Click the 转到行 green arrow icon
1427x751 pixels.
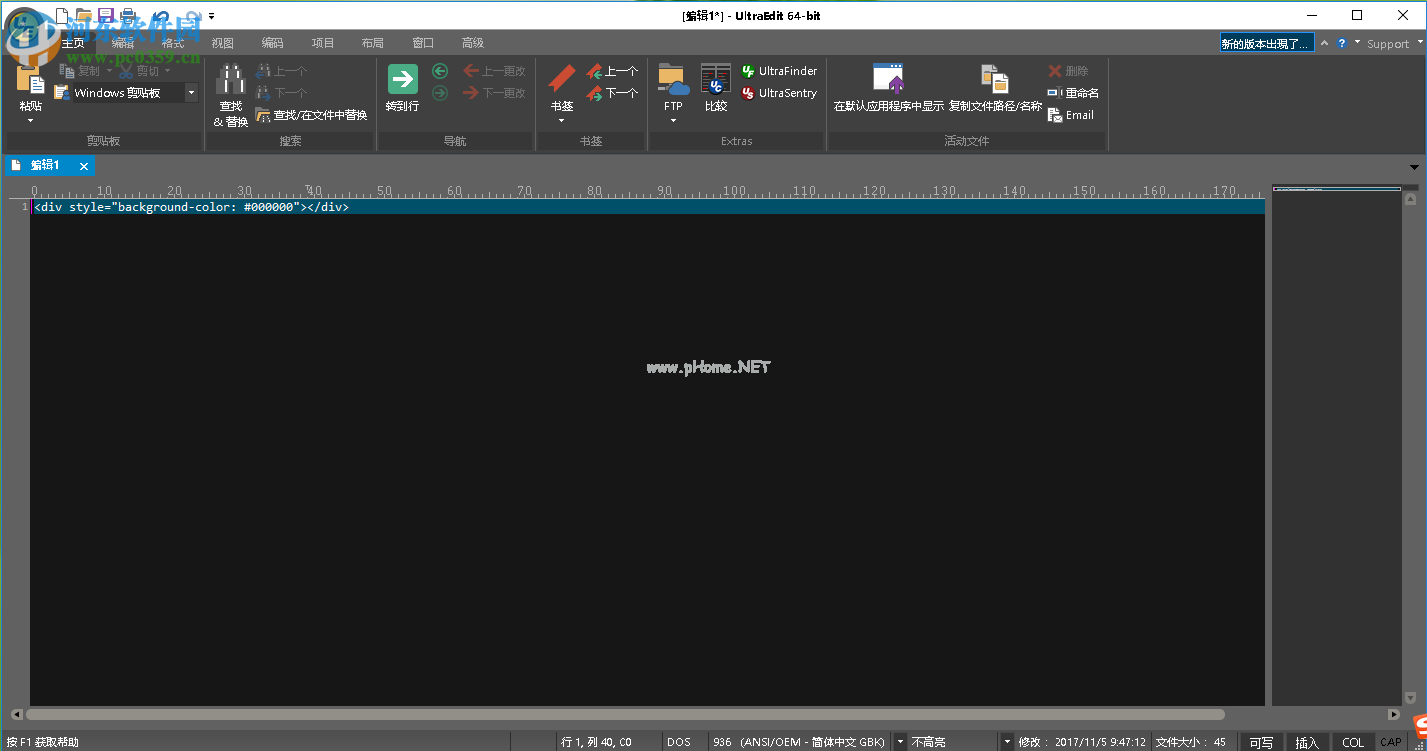click(402, 80)
